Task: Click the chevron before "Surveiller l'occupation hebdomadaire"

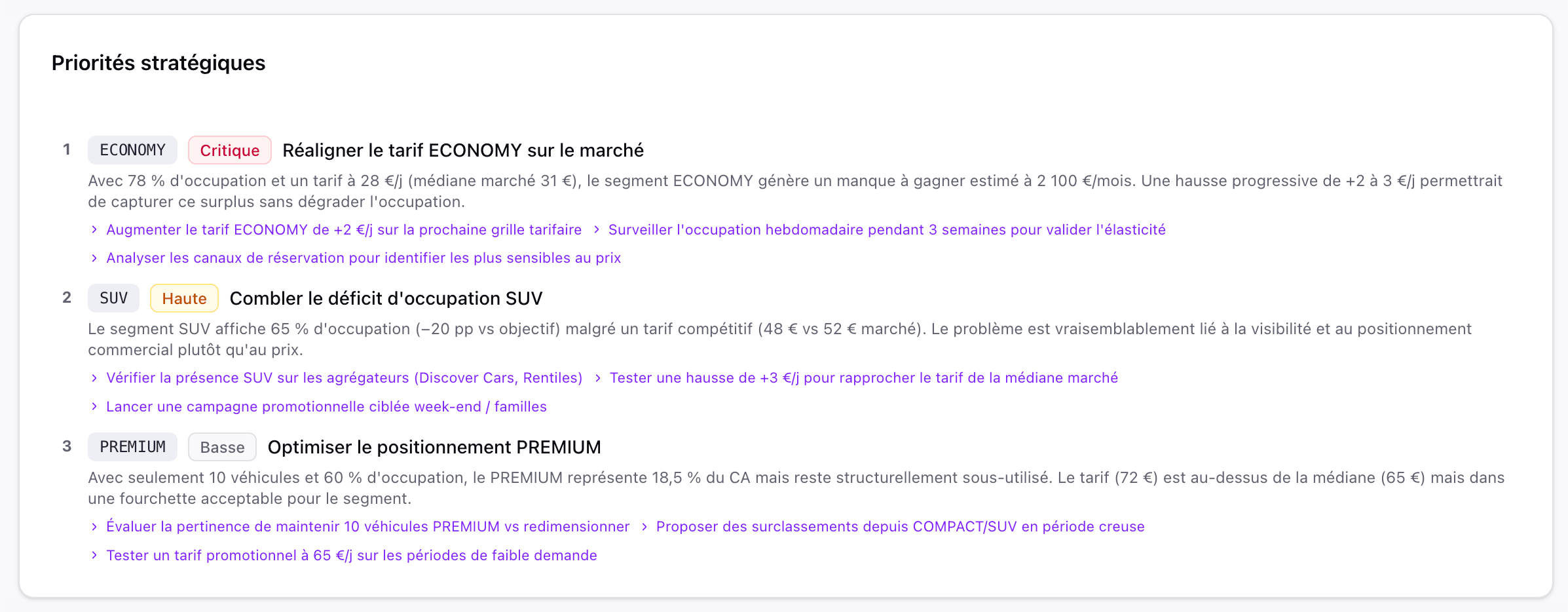Action: (597, 229)
